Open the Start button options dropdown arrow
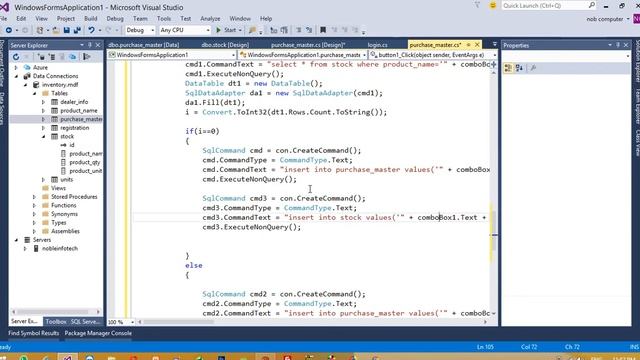The width and height of the screenshot is (640, 360). point(240,30)
